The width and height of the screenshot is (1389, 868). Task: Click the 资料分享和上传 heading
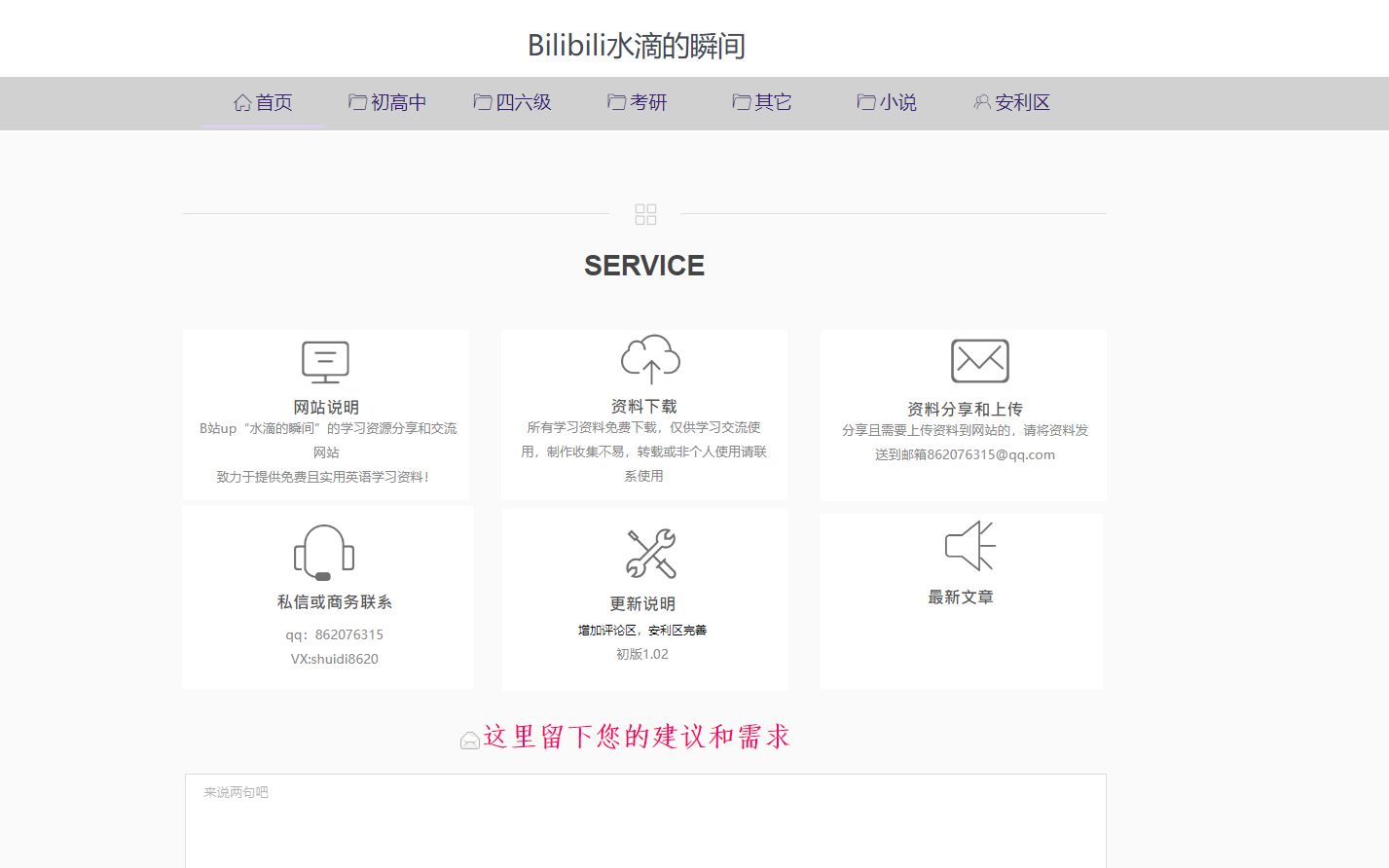965,409
